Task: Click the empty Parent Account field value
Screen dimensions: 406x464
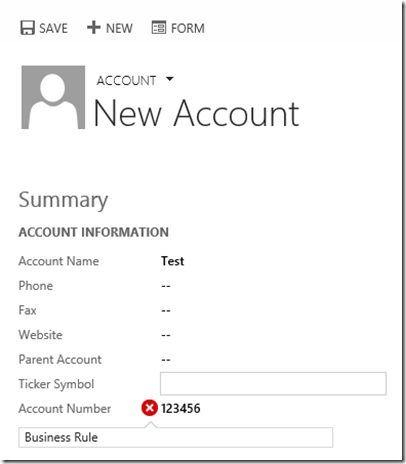Action: pyautogui.click(x=166, y=360)
